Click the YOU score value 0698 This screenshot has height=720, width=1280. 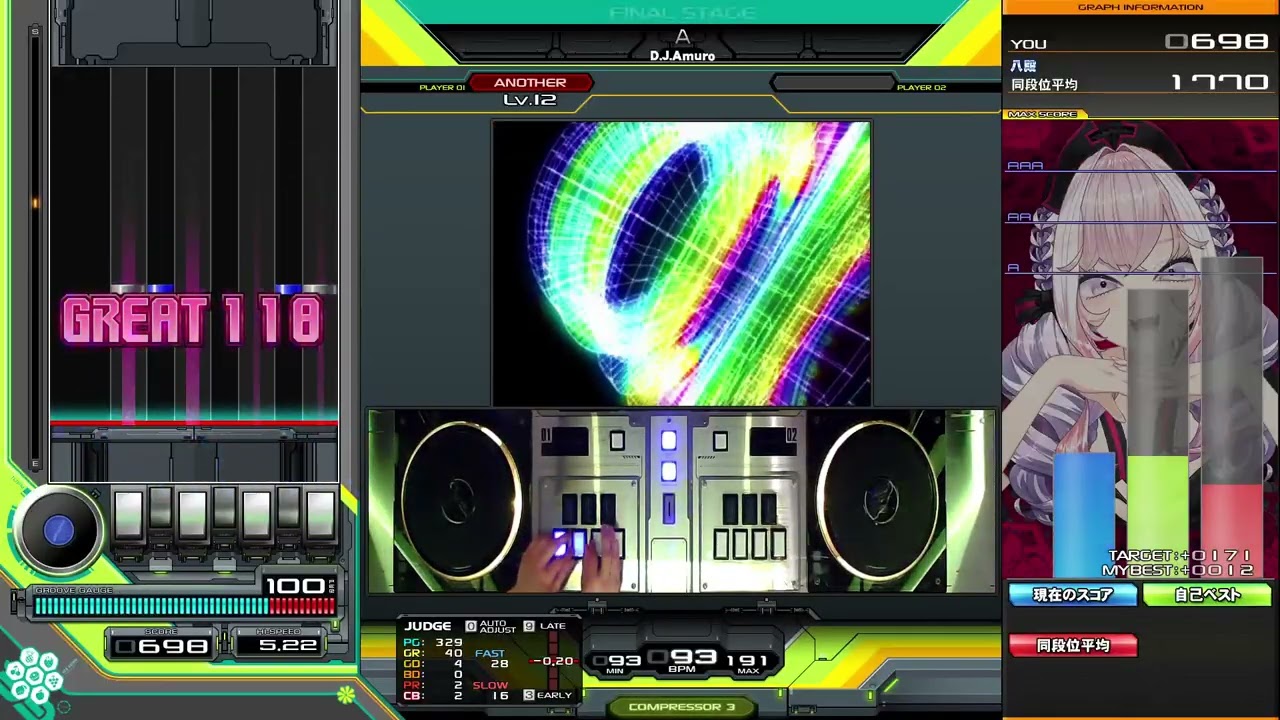click(x=1217, y=42)
